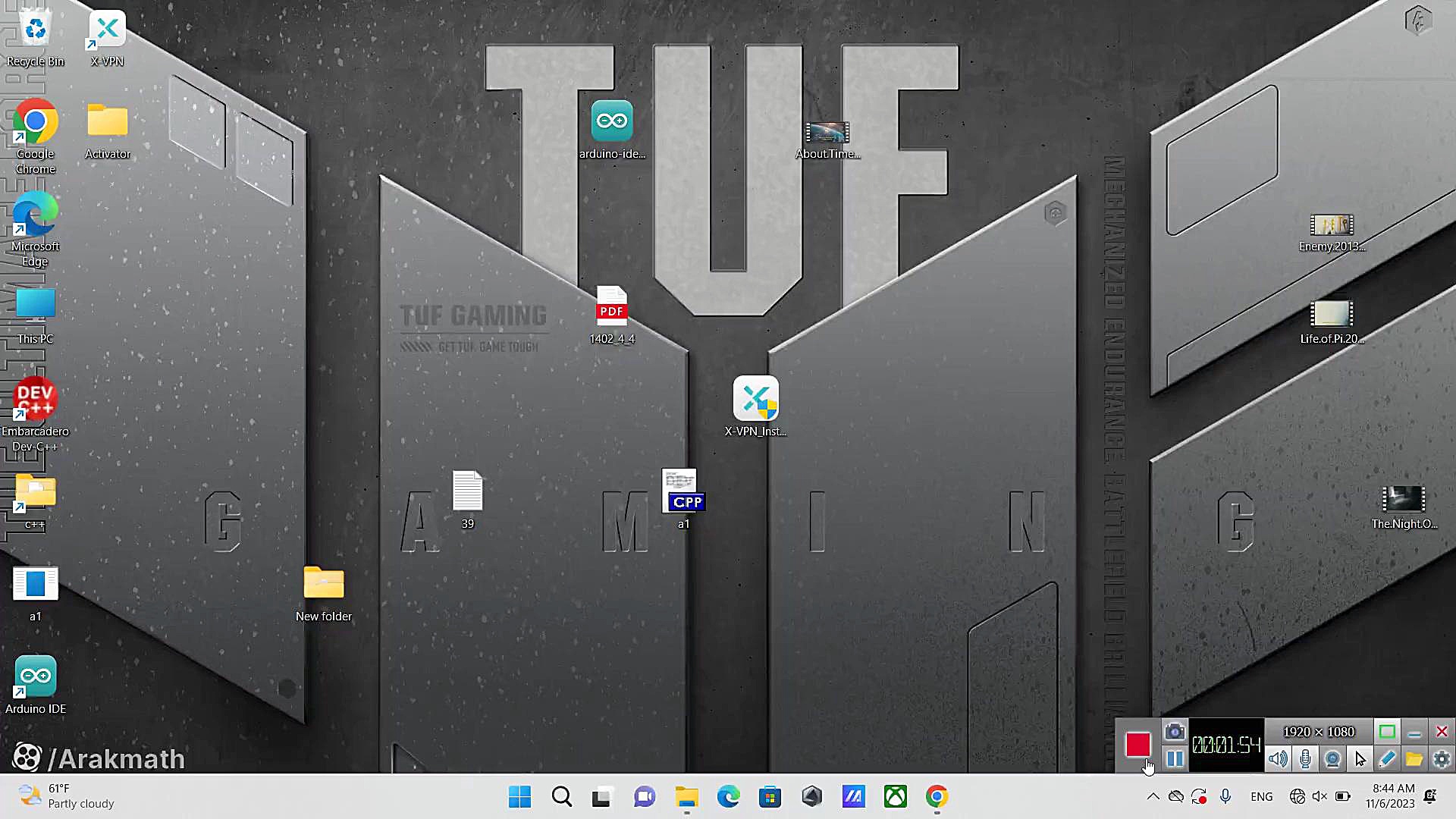The width and height of the screenshot is (1456, 819).
Task: Open Armoury Crate from the taskbar
Action: [811, 796]
